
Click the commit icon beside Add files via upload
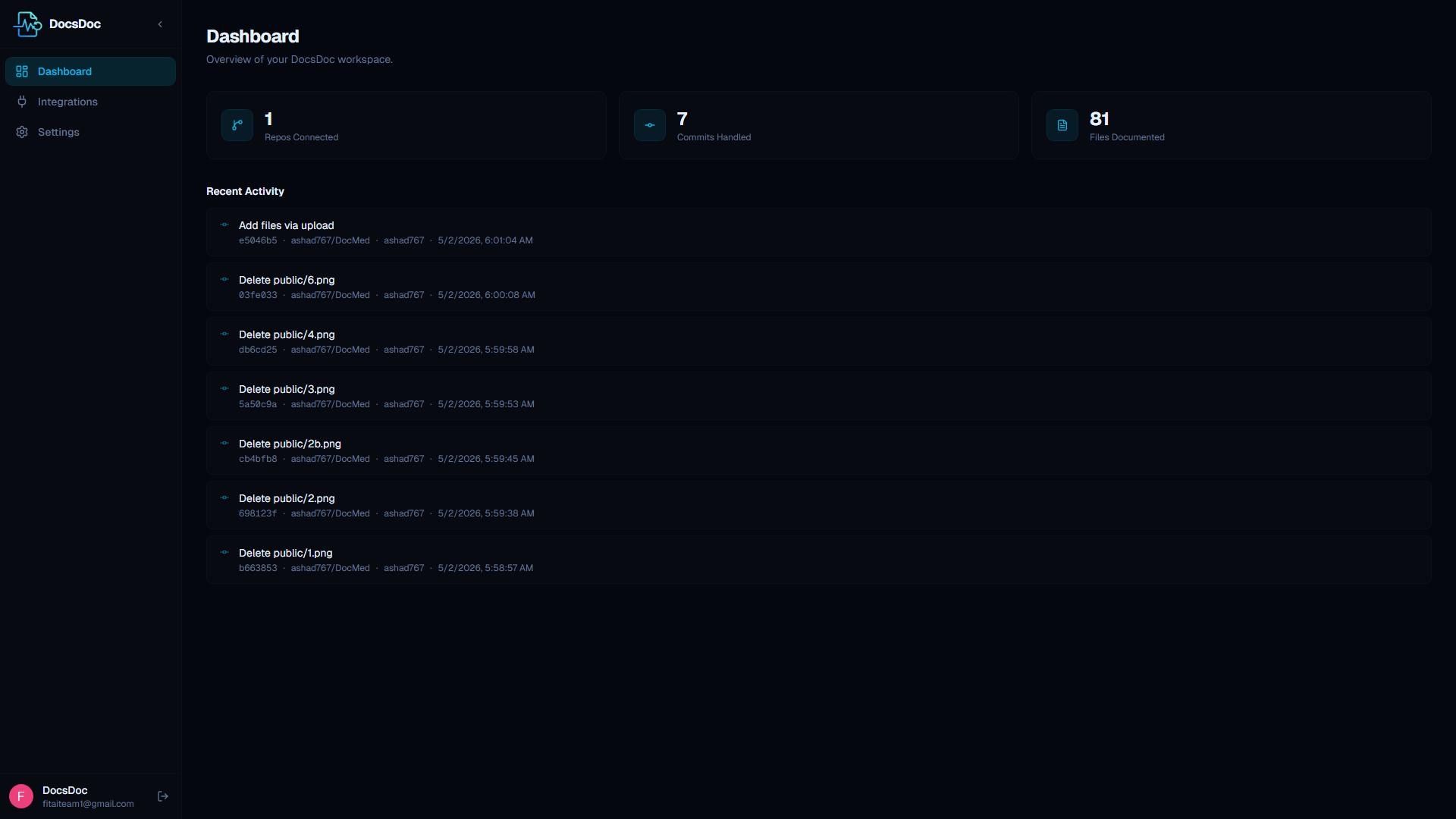pyautogui.click(x=224, y=224)
